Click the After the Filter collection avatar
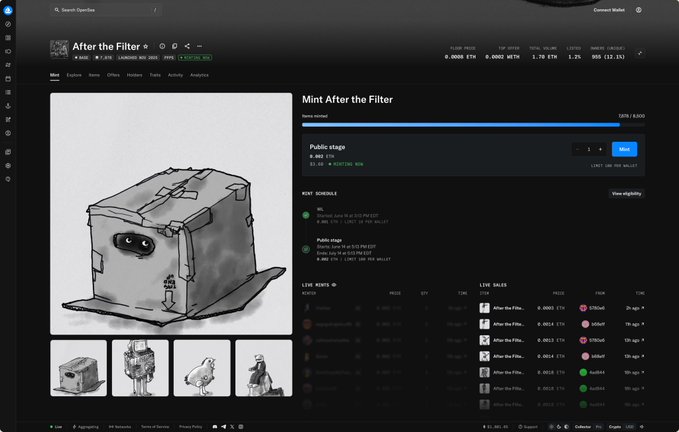 [x=59, y=49]
